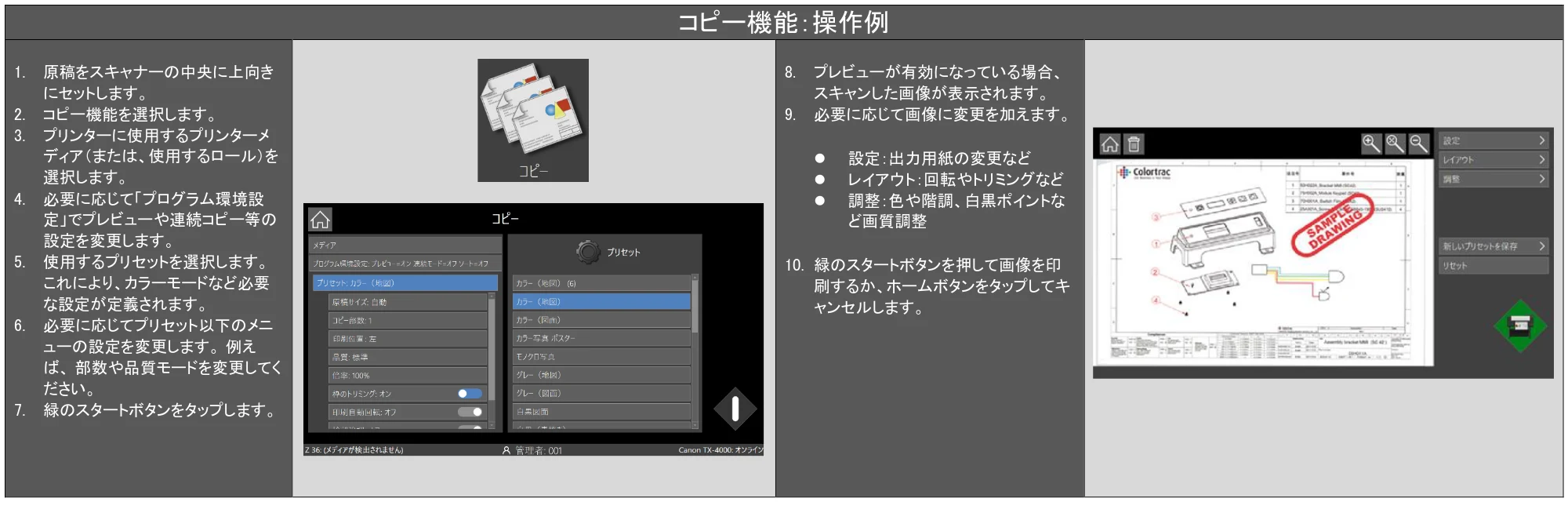Open 原稿サイズ: 自動 setting

408,302
